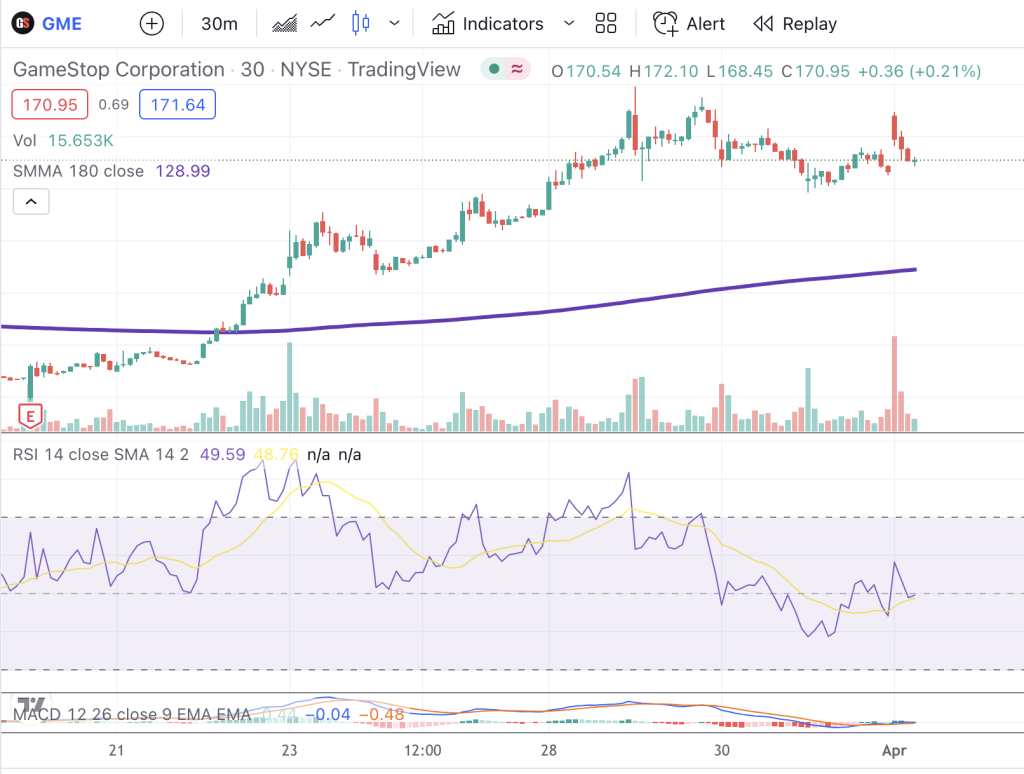Click the high value H172.10
The image size is (1024, 774).
pos(664,71)
